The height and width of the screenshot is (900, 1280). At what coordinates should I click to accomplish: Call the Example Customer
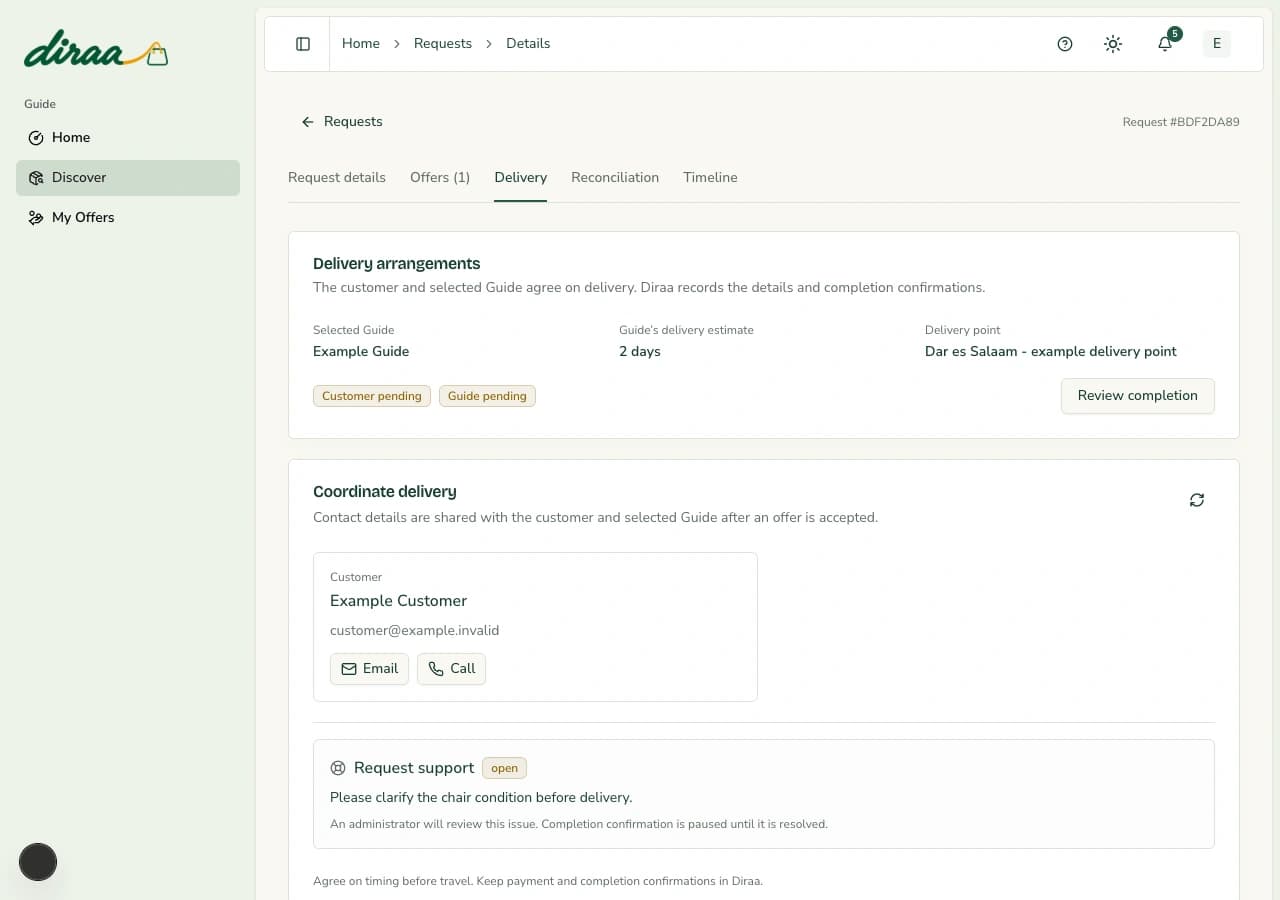click(x=451, y=669)
